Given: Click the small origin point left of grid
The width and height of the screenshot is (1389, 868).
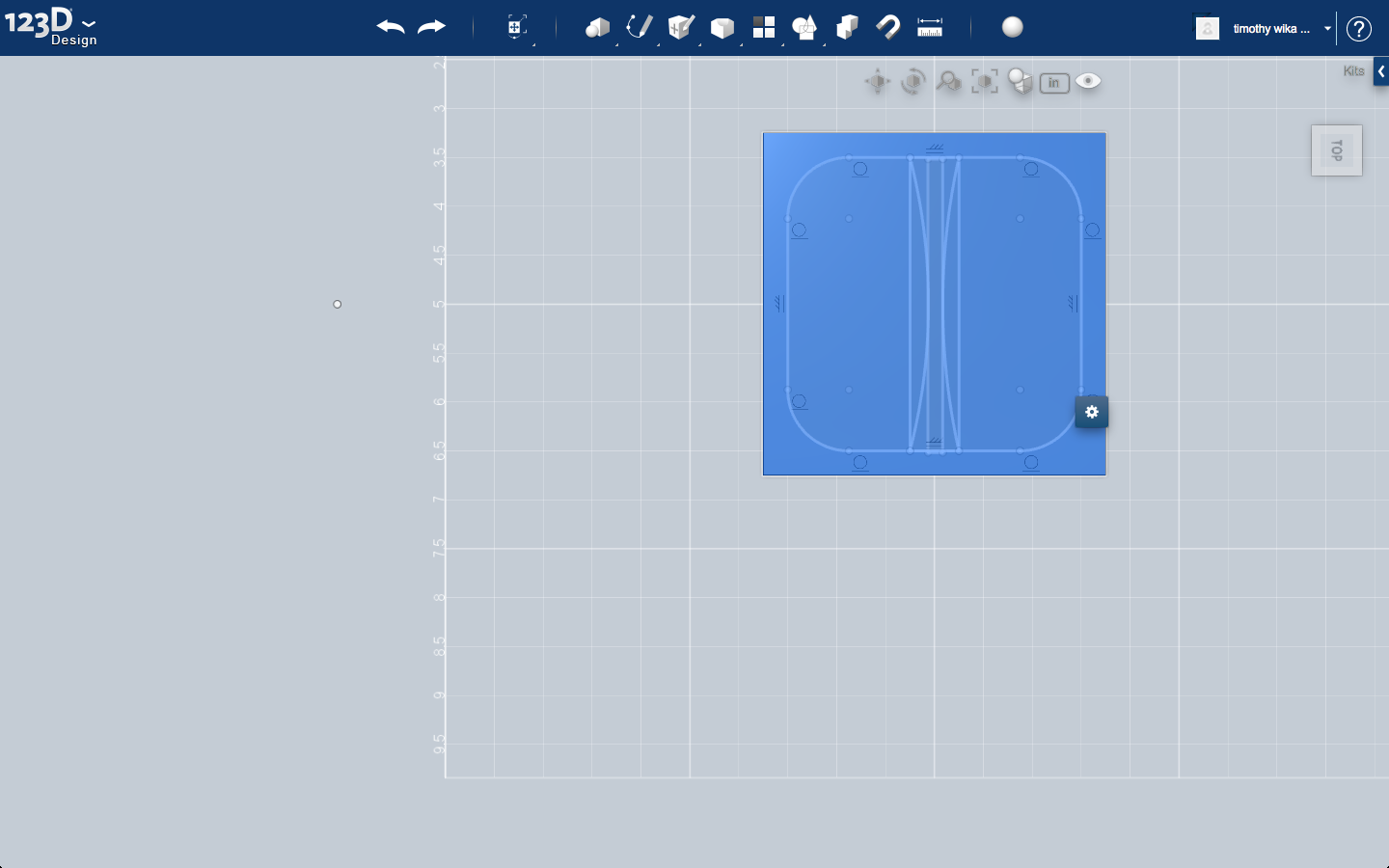Looking at the screenshot, I should 338,305.
